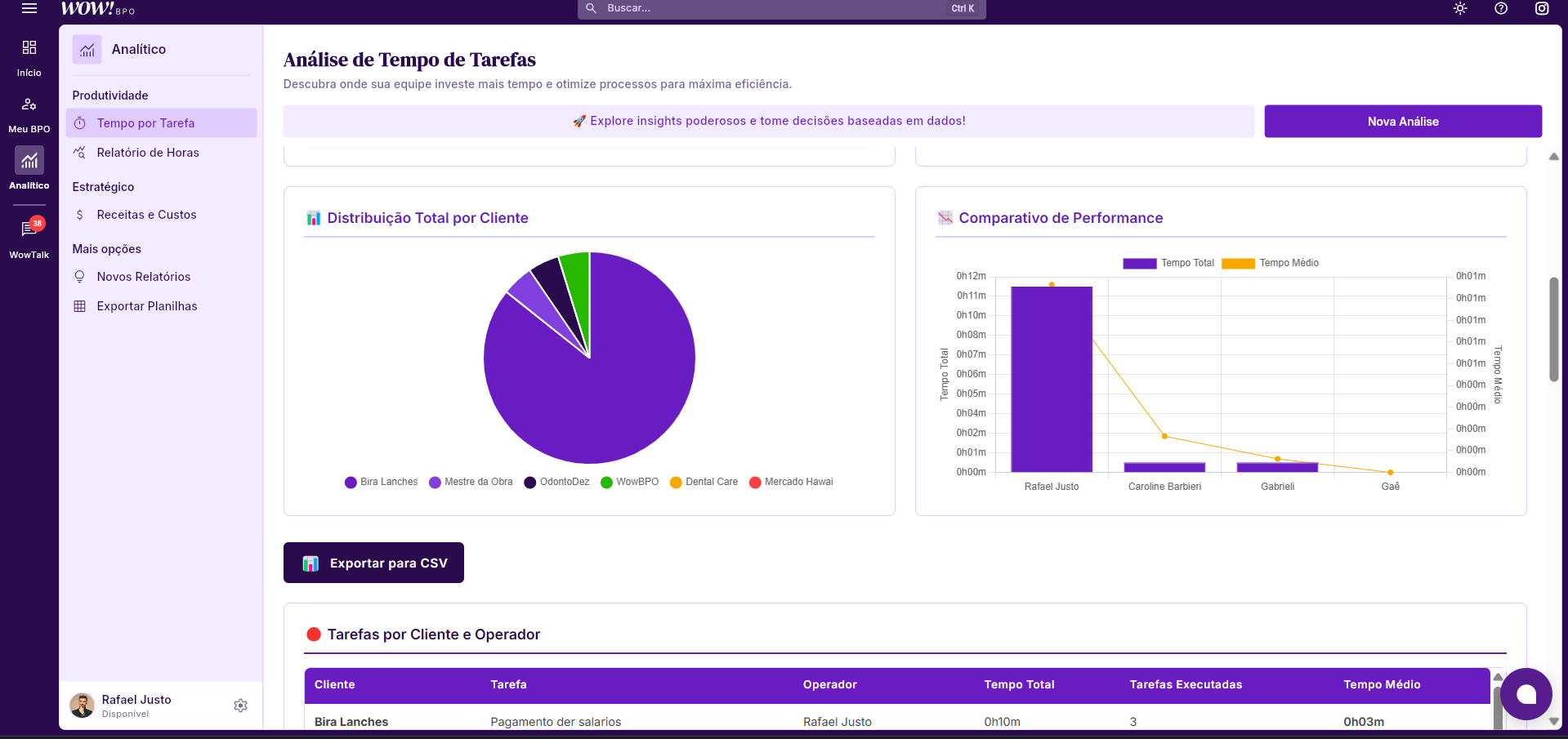The image size is (1568, 739).
Task: Go to Início in sidebar
Action: [29, 57]
